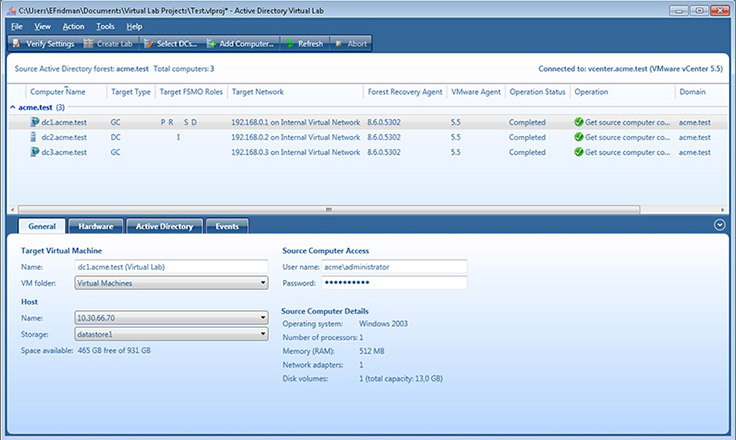Sort by Computer Name column header
This screenshot has height=440, width=736.
pos(66,92)
